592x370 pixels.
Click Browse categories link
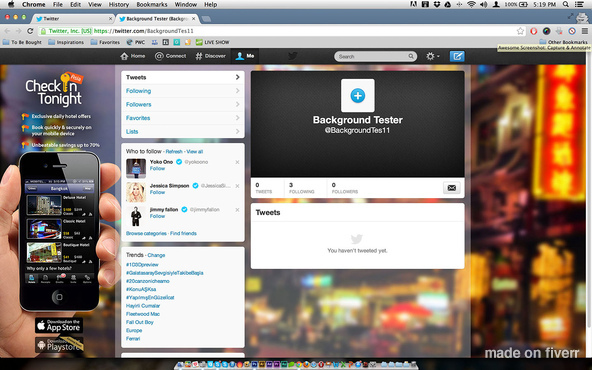coord(146,233)
